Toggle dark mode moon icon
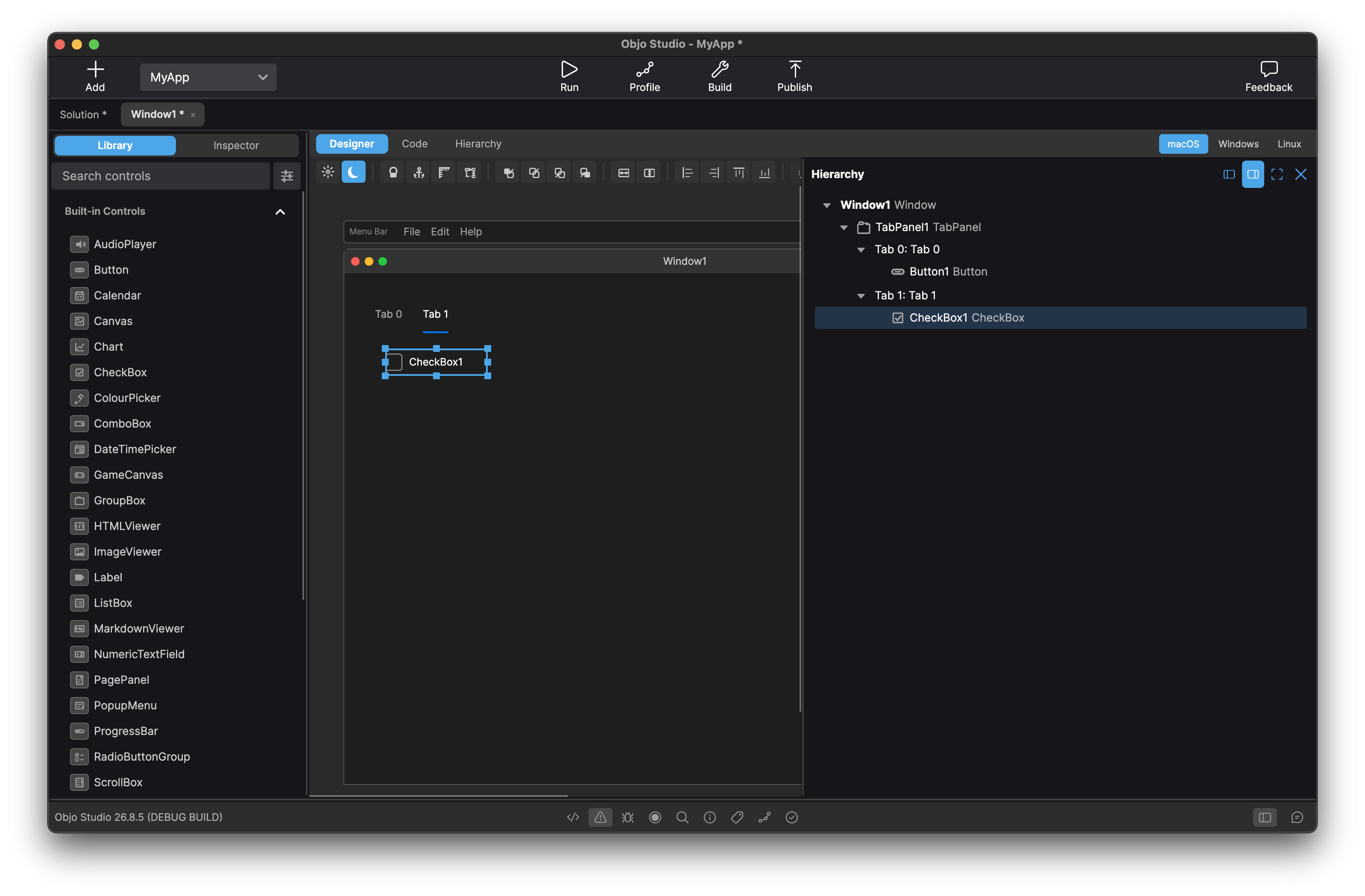 (353, 172)
